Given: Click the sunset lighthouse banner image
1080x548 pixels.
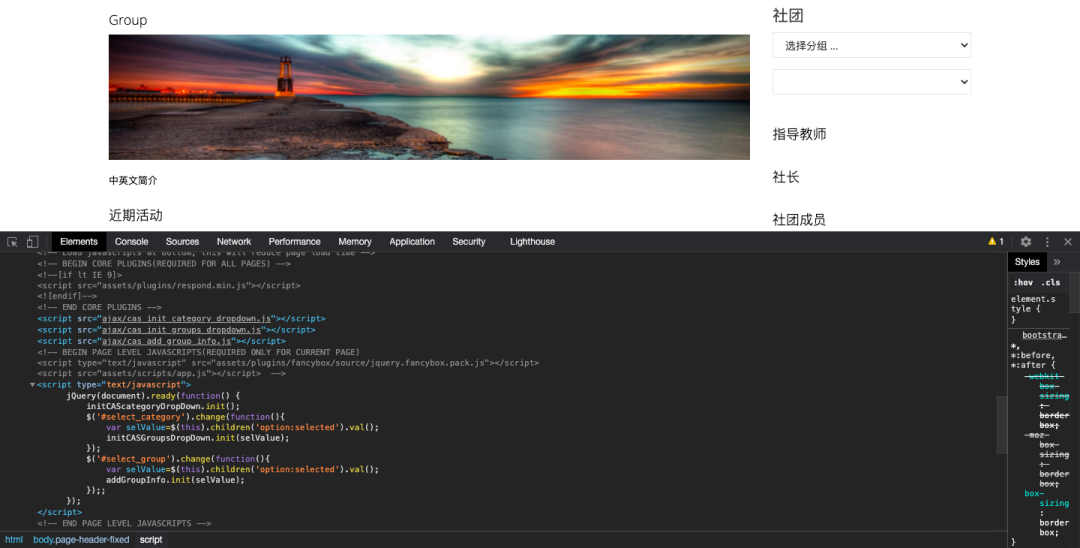Looking at the screenshot, I should point(429,97).
